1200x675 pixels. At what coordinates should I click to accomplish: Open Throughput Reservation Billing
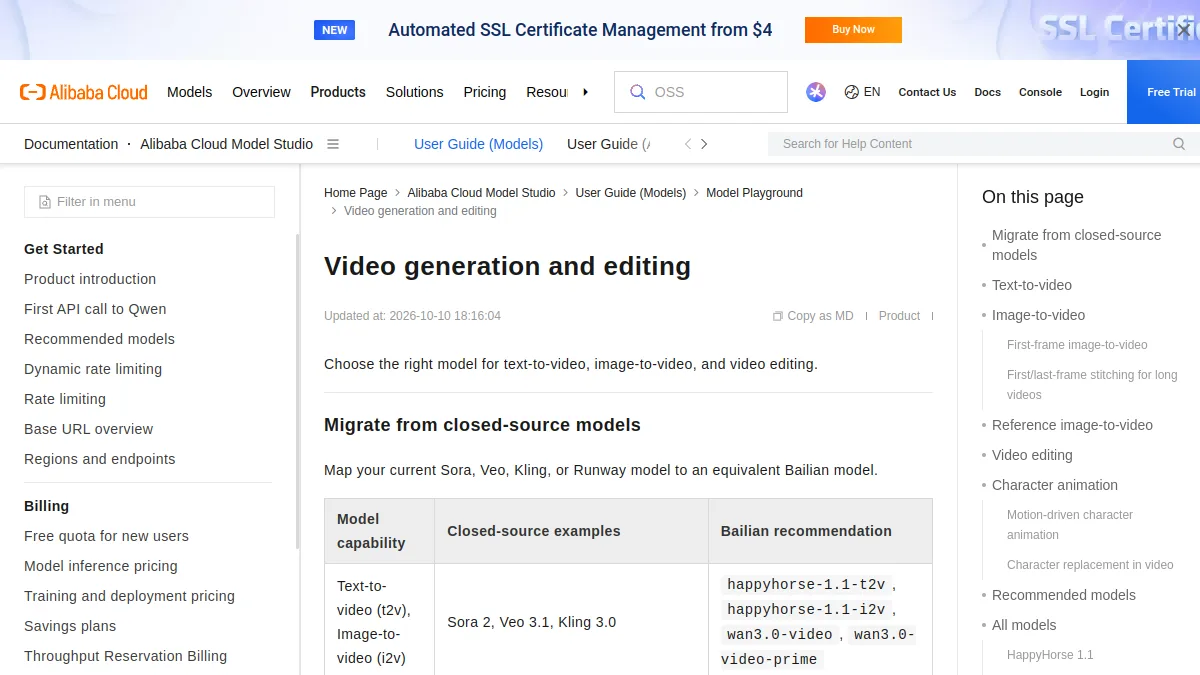point(126,656)
